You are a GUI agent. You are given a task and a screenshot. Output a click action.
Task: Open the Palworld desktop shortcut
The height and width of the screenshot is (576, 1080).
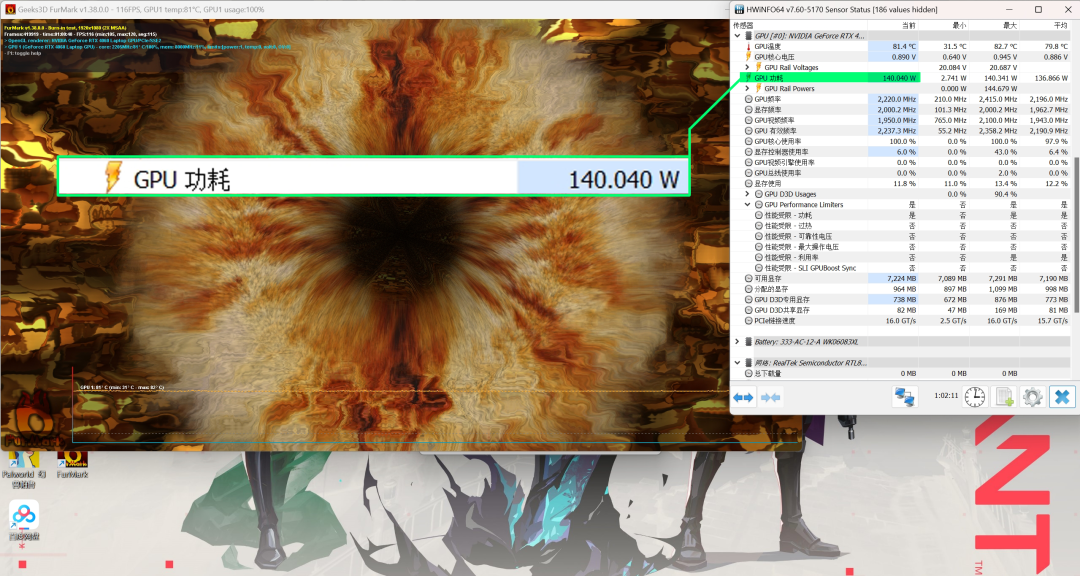(23, 469)
